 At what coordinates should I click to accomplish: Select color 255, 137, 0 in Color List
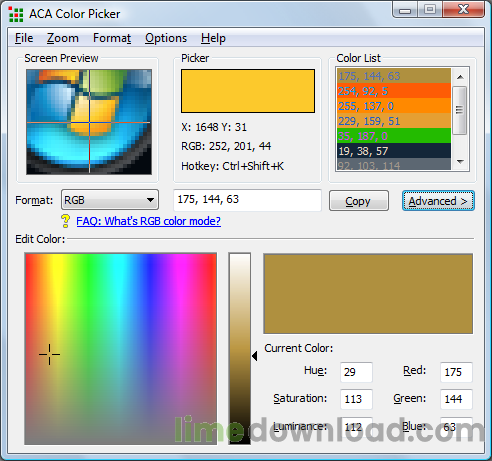tap(394, 106)
